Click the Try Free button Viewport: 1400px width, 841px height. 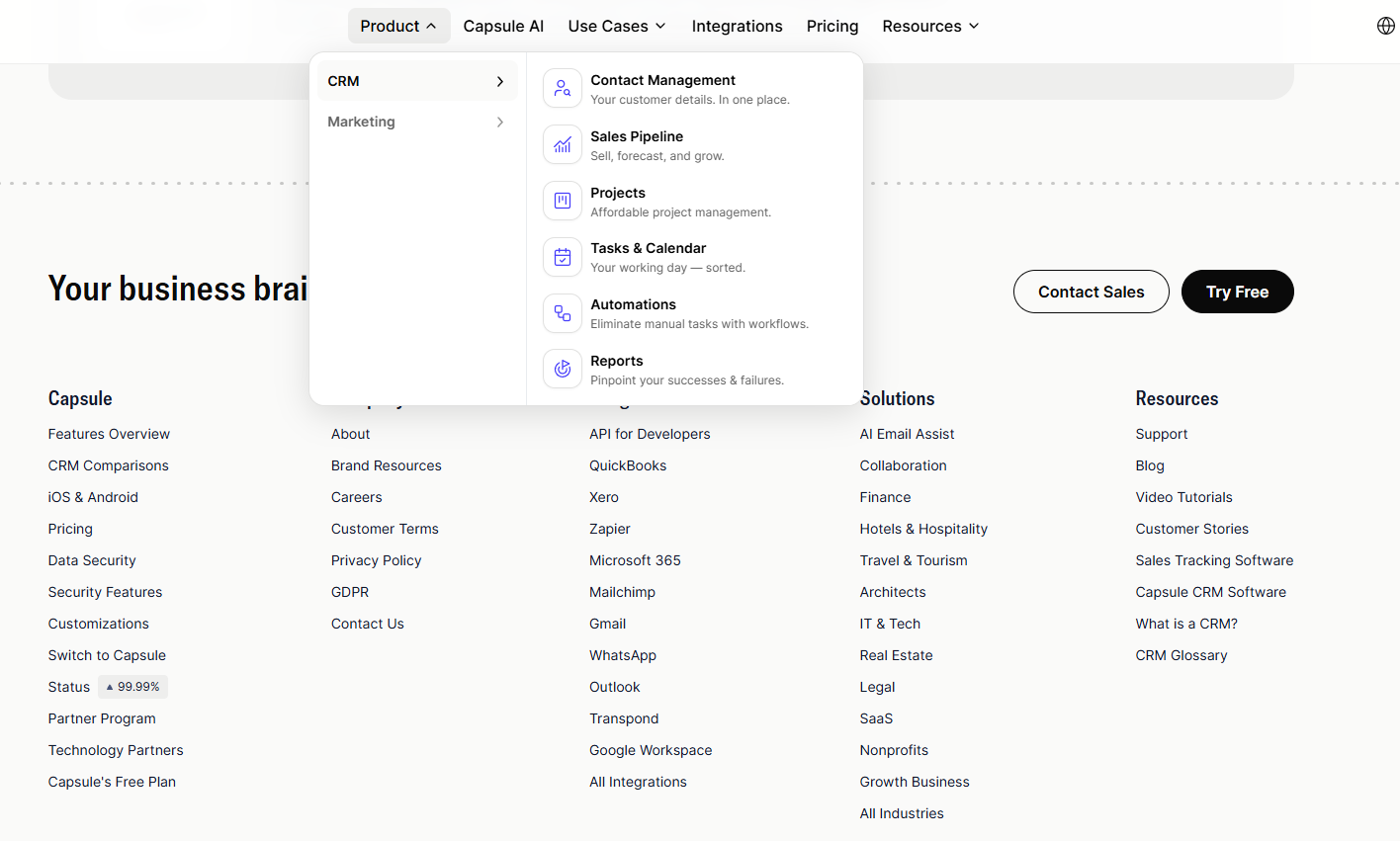pyautogui.click(x=1237, y=292)
